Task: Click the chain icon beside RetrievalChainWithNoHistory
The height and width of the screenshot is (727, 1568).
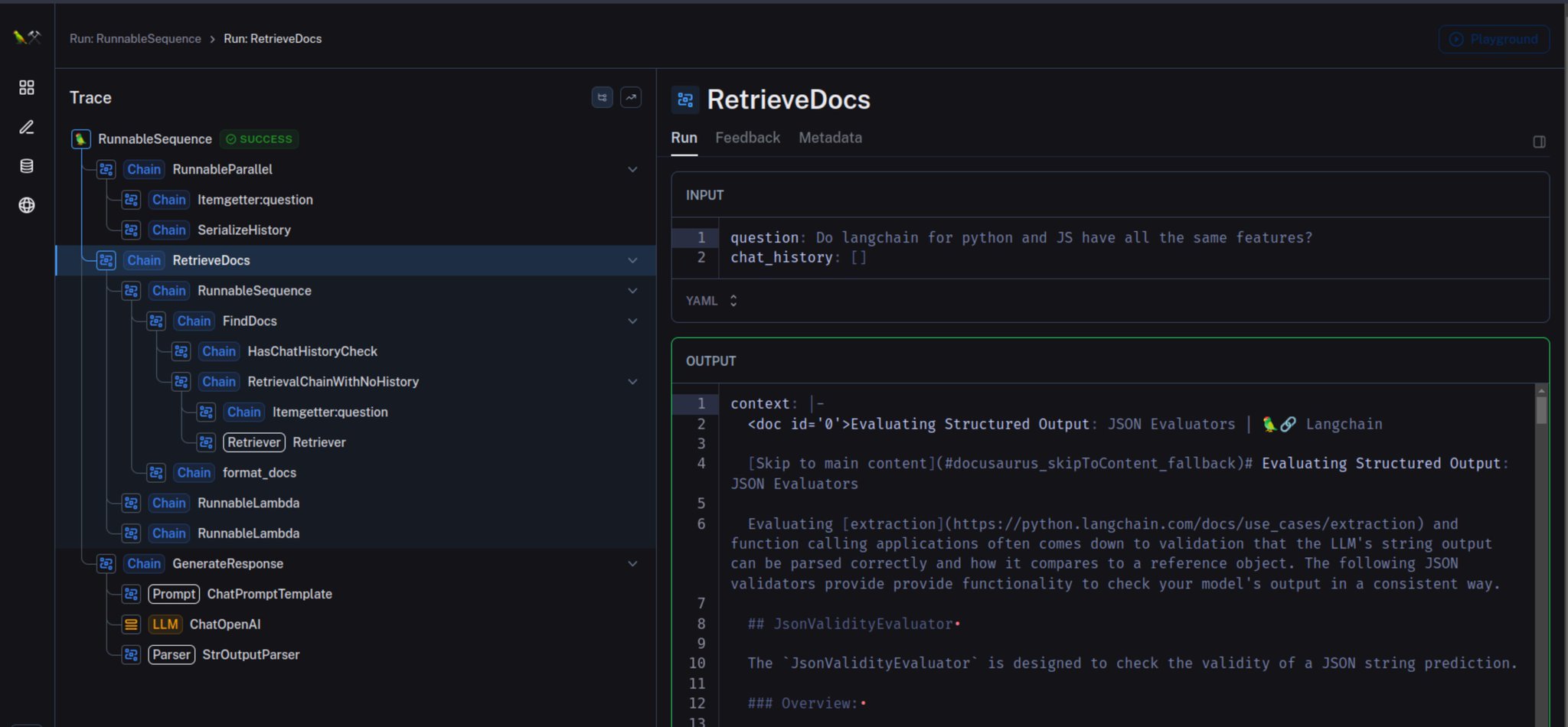Action: (x=181, y=381)
